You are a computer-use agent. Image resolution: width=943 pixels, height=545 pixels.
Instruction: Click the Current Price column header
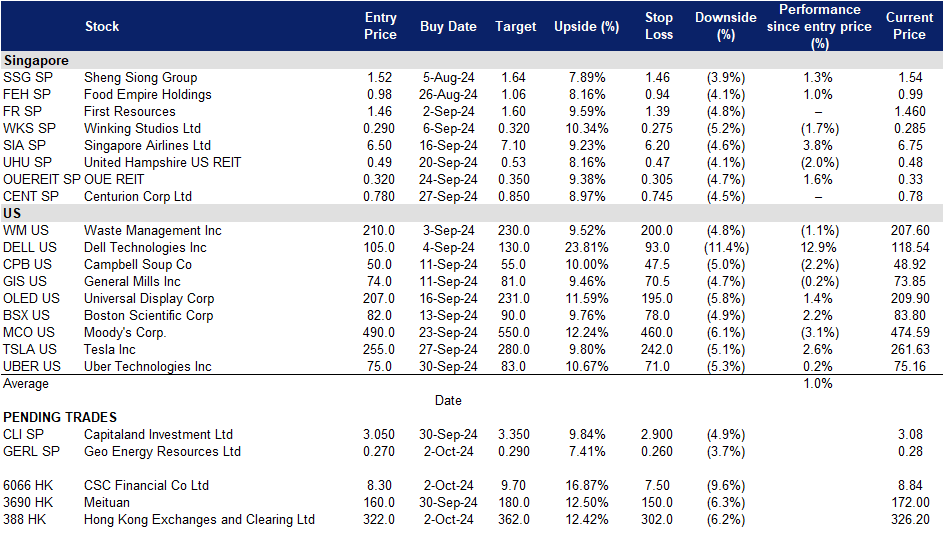tap(909, 26)
